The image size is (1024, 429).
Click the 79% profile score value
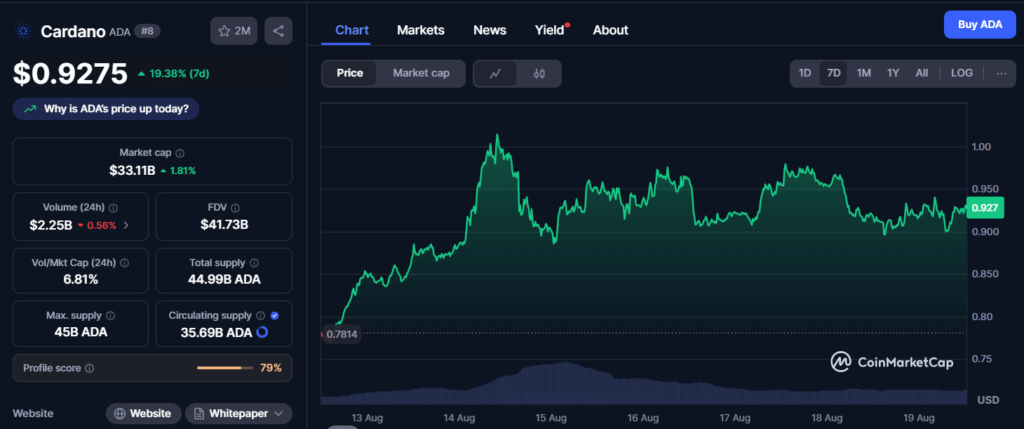point(270,368)
